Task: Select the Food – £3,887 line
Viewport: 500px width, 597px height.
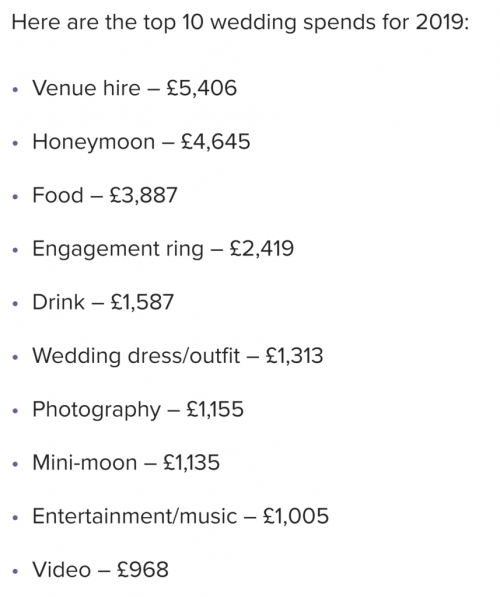Action: [x=105, y=195]
